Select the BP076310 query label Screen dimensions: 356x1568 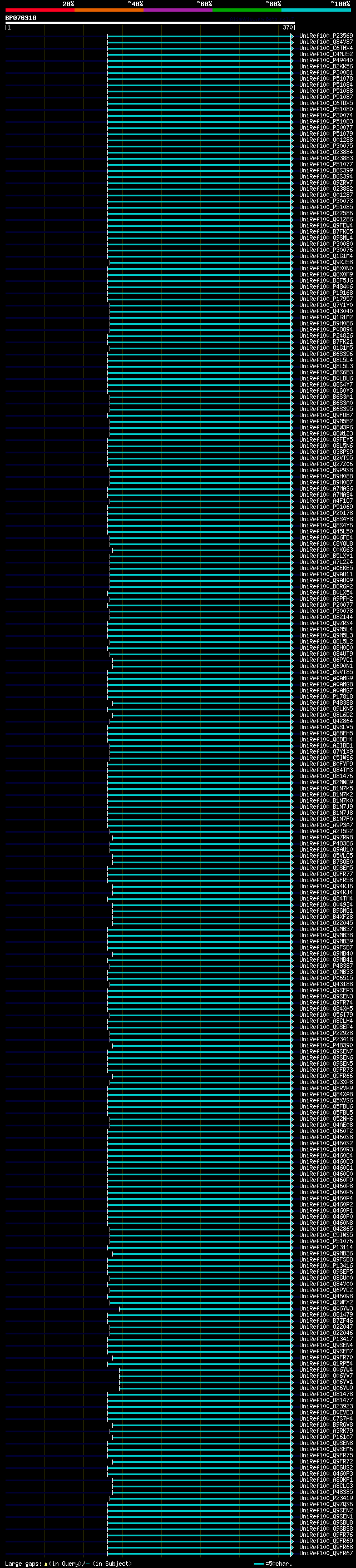point(21,18)
